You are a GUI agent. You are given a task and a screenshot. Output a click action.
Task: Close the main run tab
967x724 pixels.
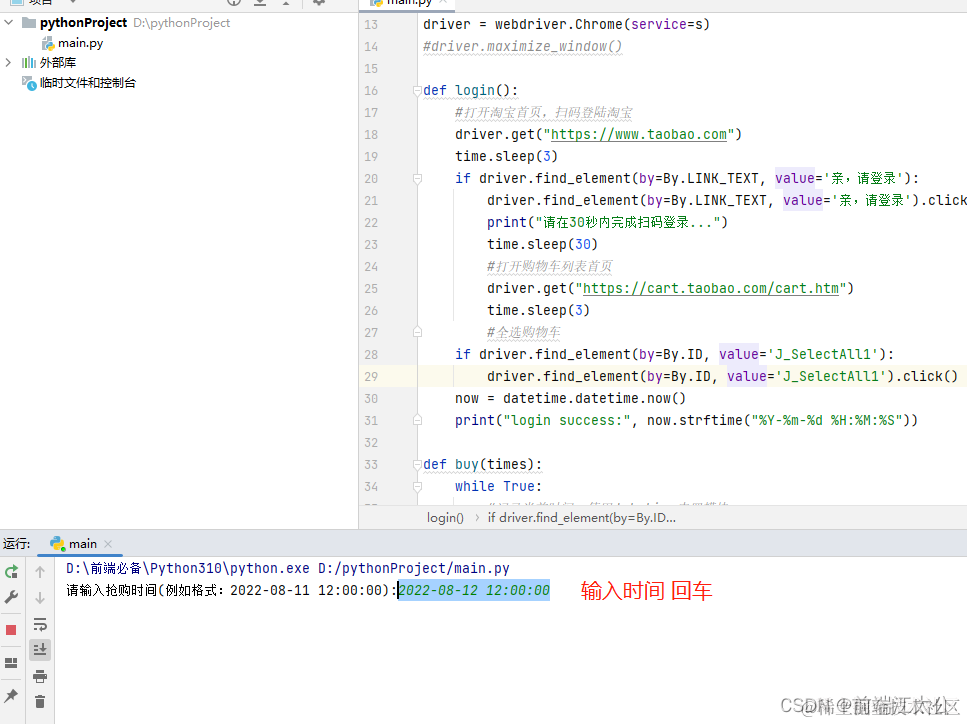[108, 543]
